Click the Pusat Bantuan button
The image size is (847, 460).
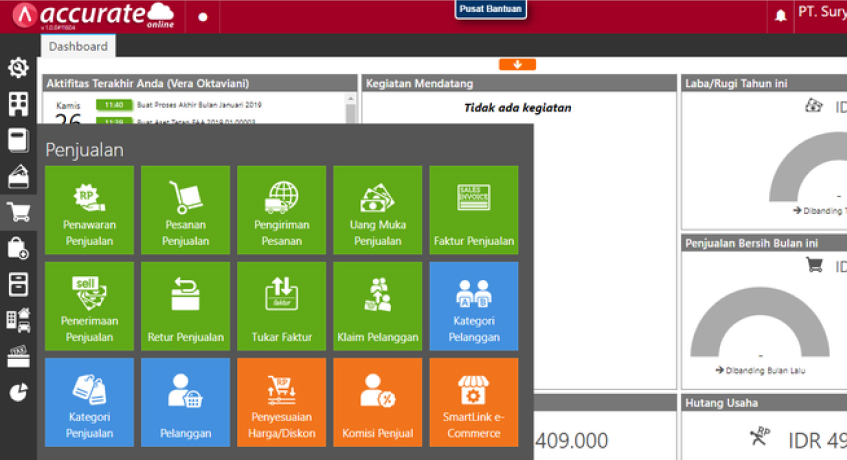click(x=491, y=9)
